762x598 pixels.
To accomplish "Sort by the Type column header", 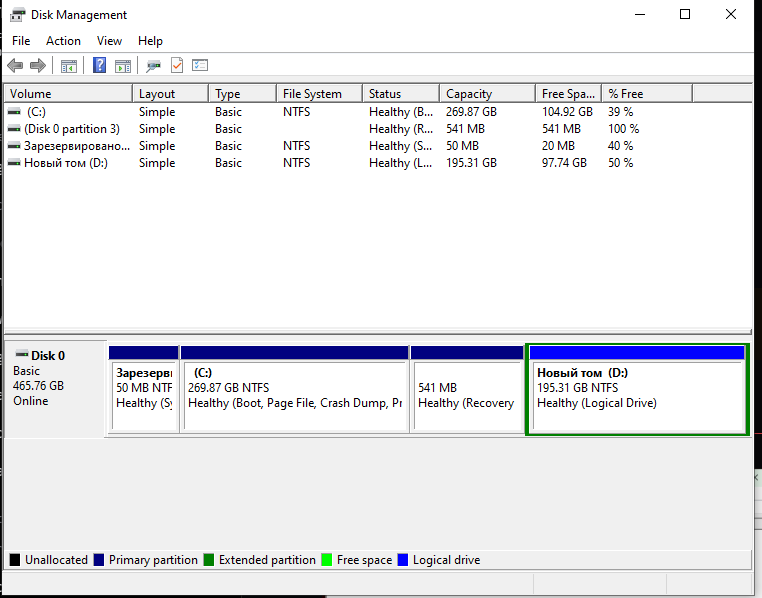I will click(x=242, y=93).
